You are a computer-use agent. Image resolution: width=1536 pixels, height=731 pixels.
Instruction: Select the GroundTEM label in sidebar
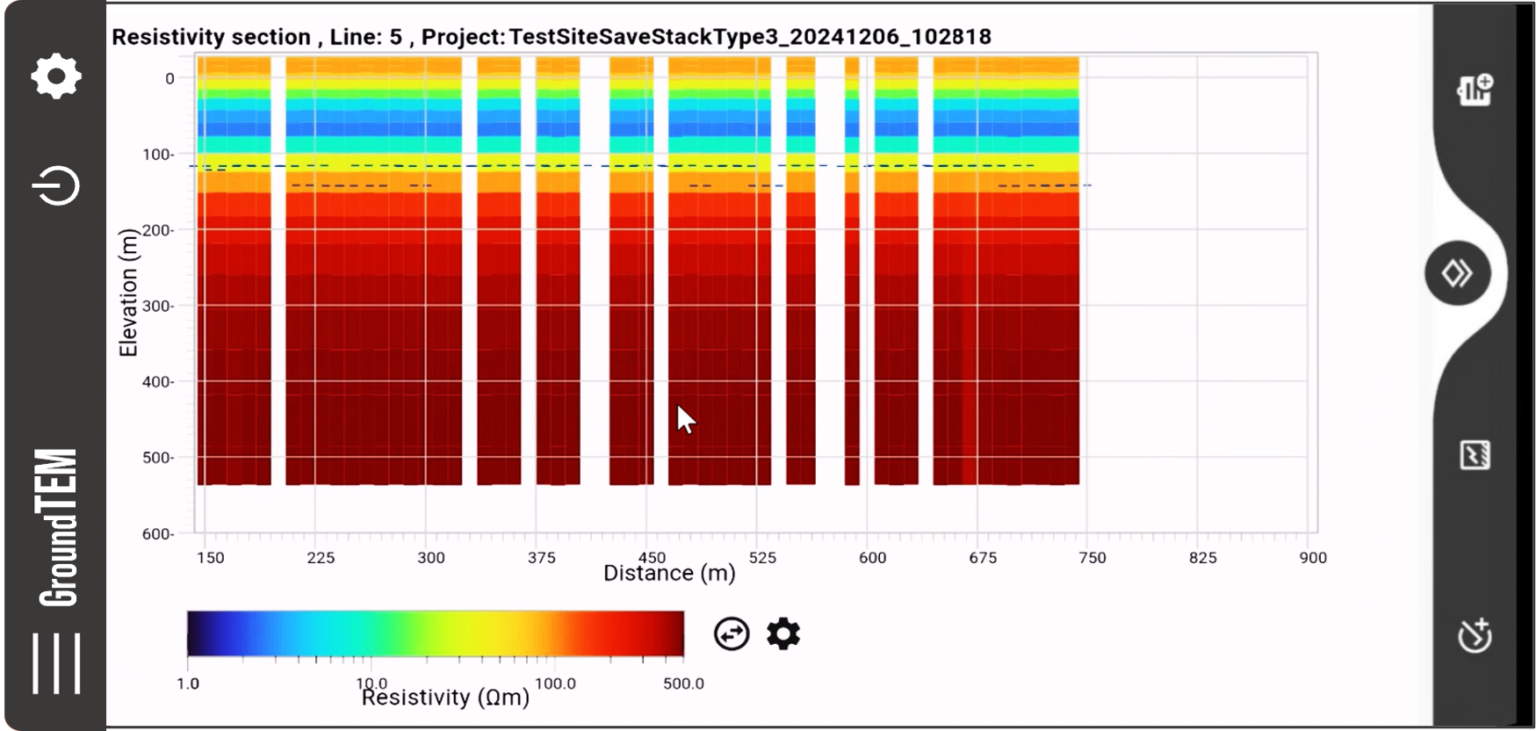click(55, 520)
